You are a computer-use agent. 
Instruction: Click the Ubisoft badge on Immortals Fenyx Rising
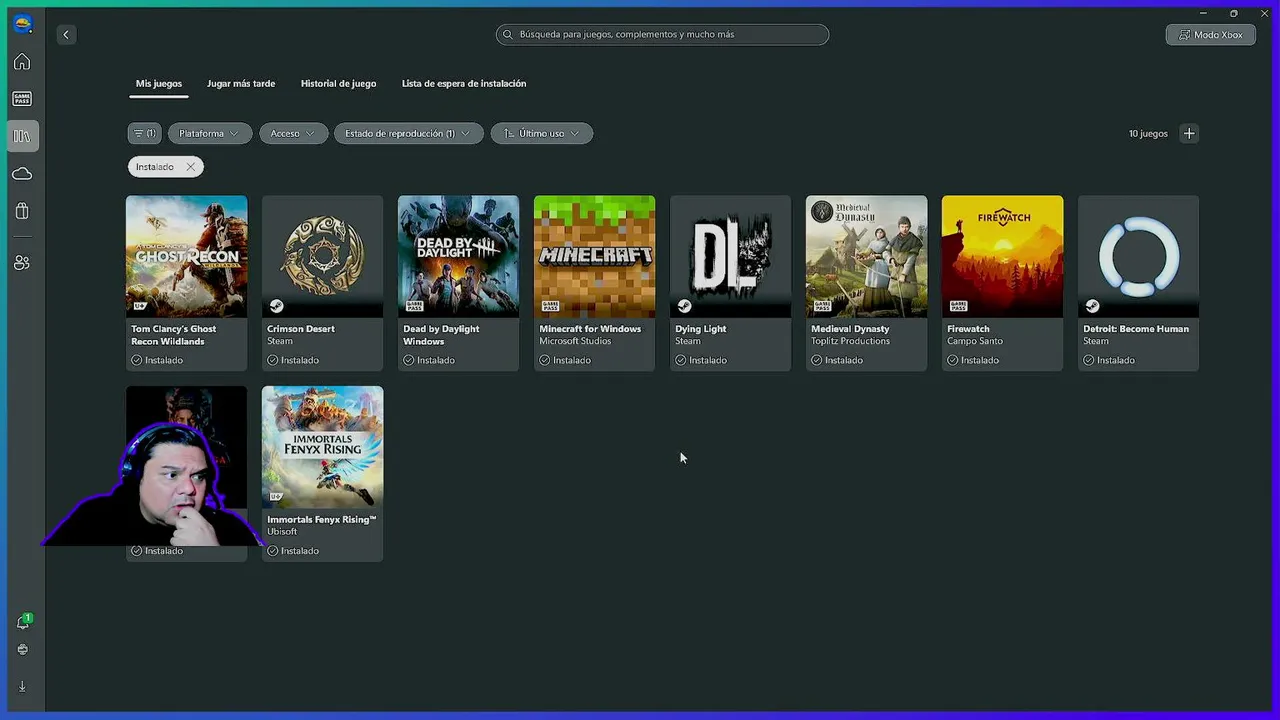point(276,497)
